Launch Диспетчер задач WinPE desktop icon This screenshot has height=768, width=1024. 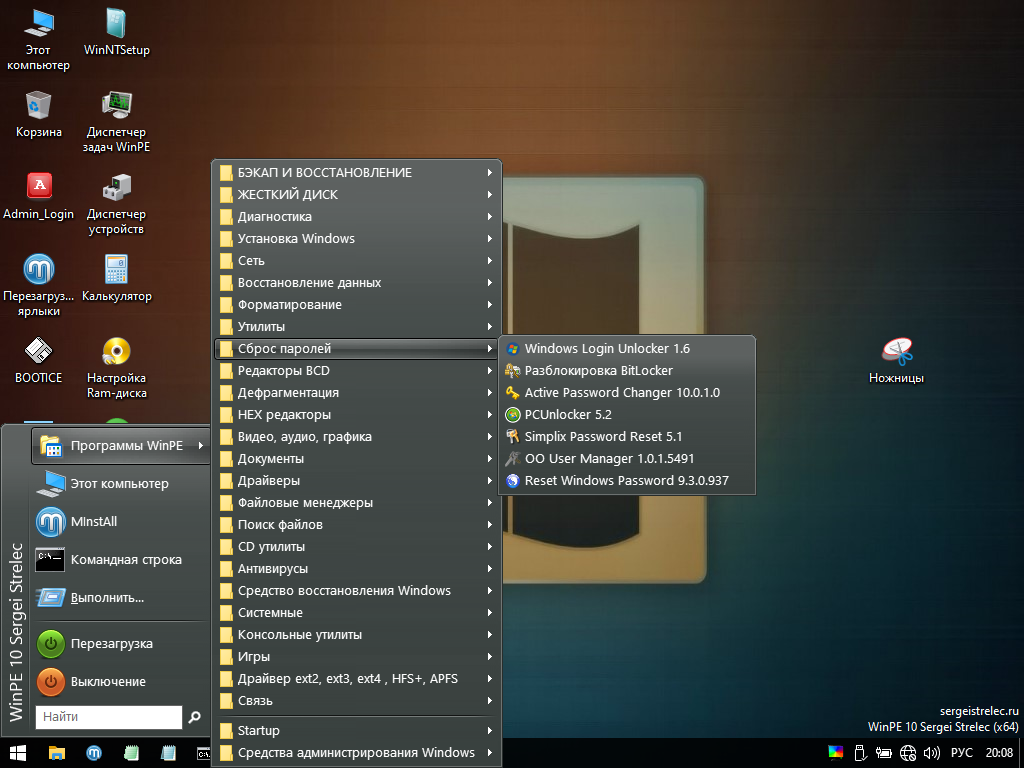click(x=116, y=122)
